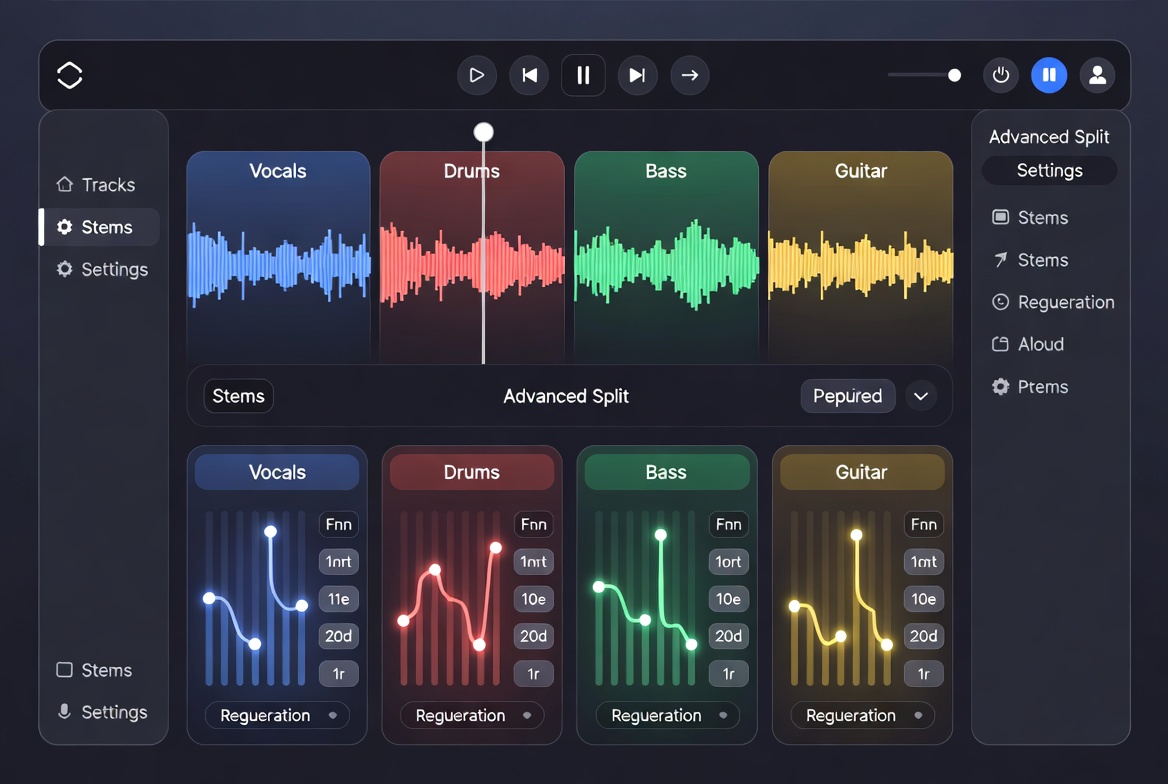Viewport: 1168px width, 784px height.
Task: Click the app logo icon
Action: pos(69,75)
